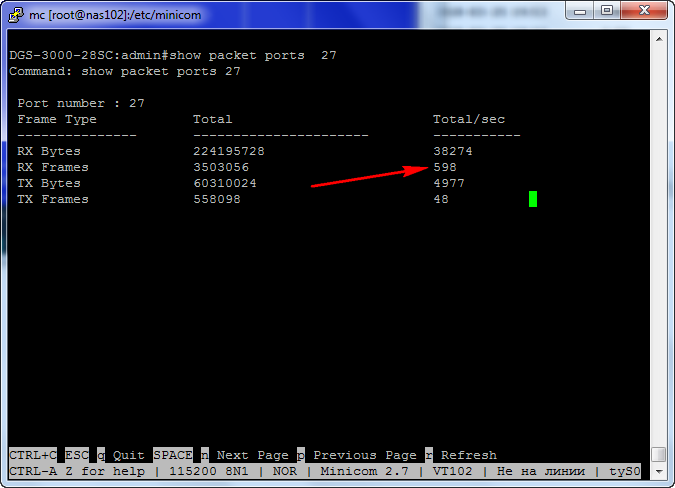The width and height of the screenshot is (675, 488).
Task: Click the RX Bytes per-second value 38274
Action: [453, 151]
